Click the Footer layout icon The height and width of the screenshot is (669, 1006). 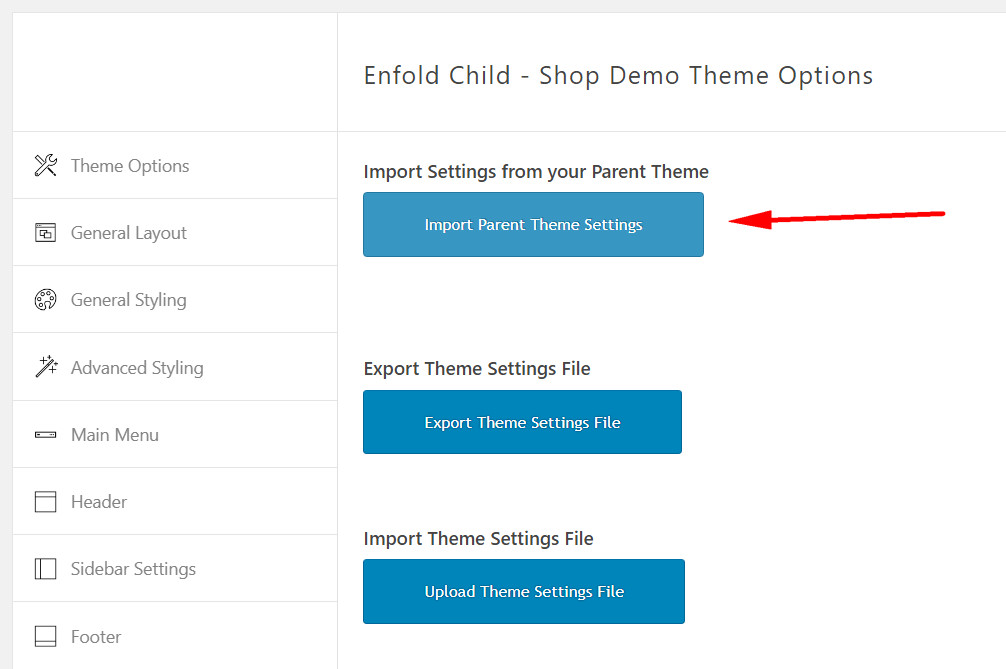(x=46, y=636)
